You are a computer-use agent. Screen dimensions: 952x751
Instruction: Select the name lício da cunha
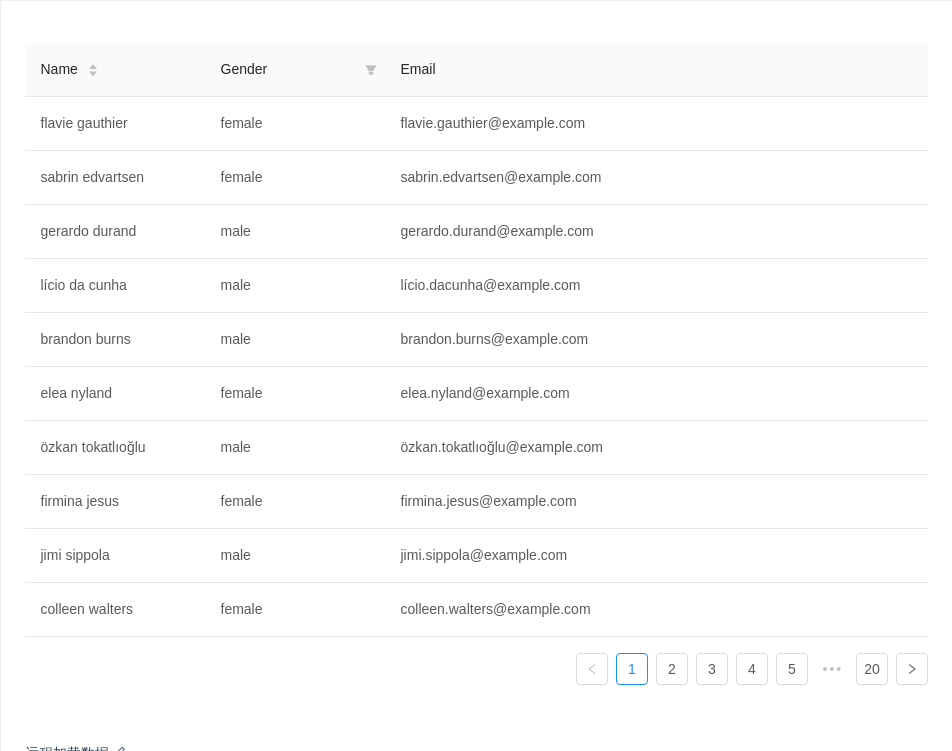click(84, 285)
